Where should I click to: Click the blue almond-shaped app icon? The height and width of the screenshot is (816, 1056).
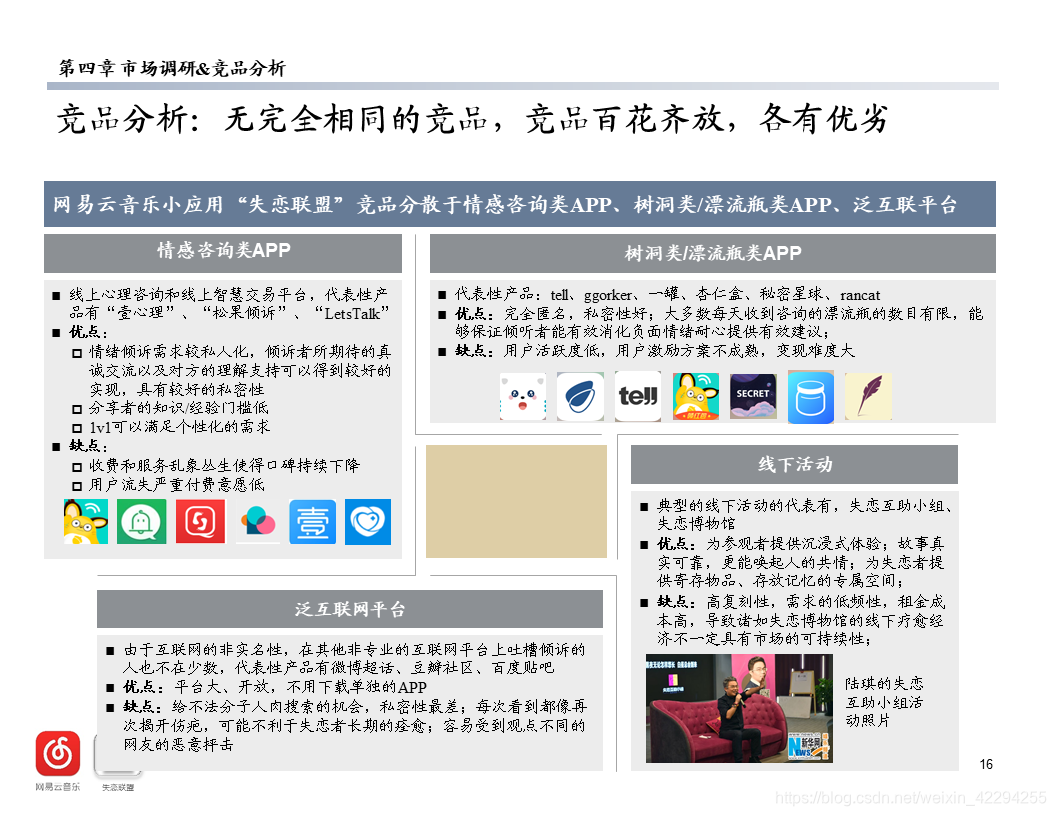(580, 397)
